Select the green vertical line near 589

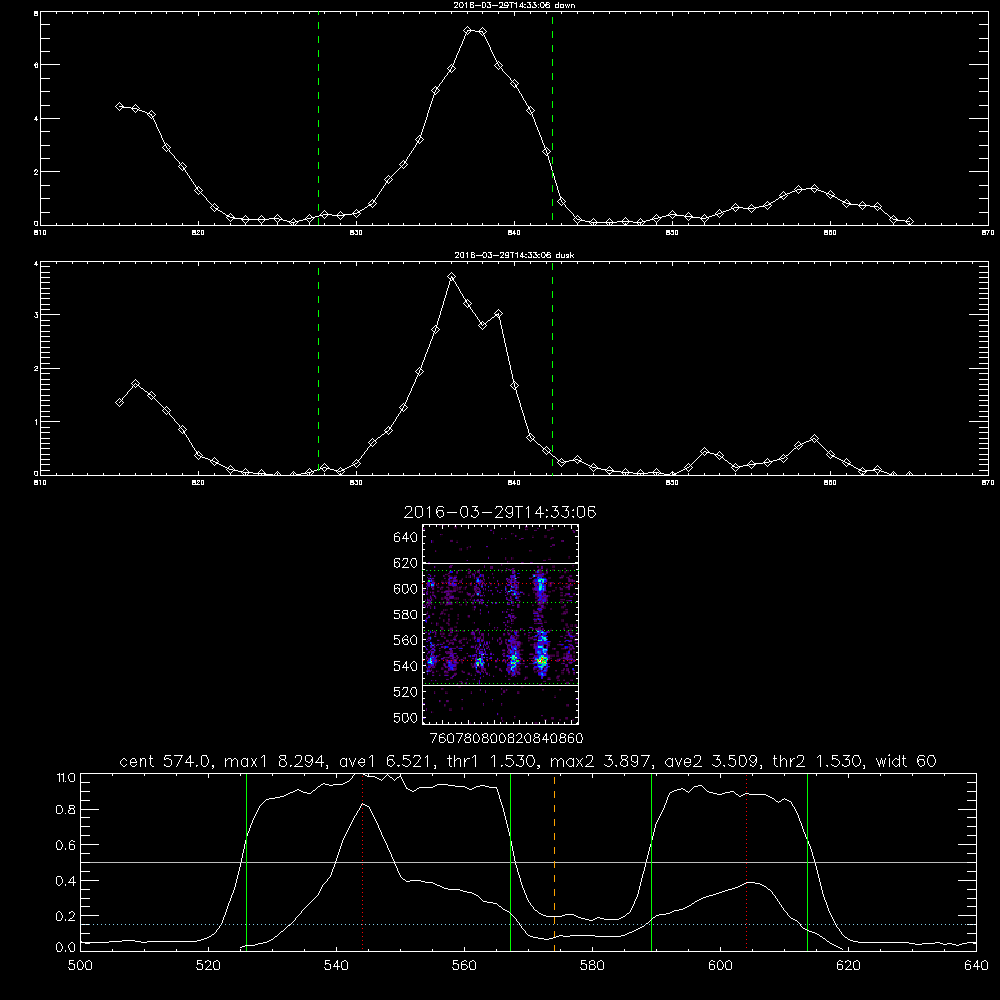651,862
